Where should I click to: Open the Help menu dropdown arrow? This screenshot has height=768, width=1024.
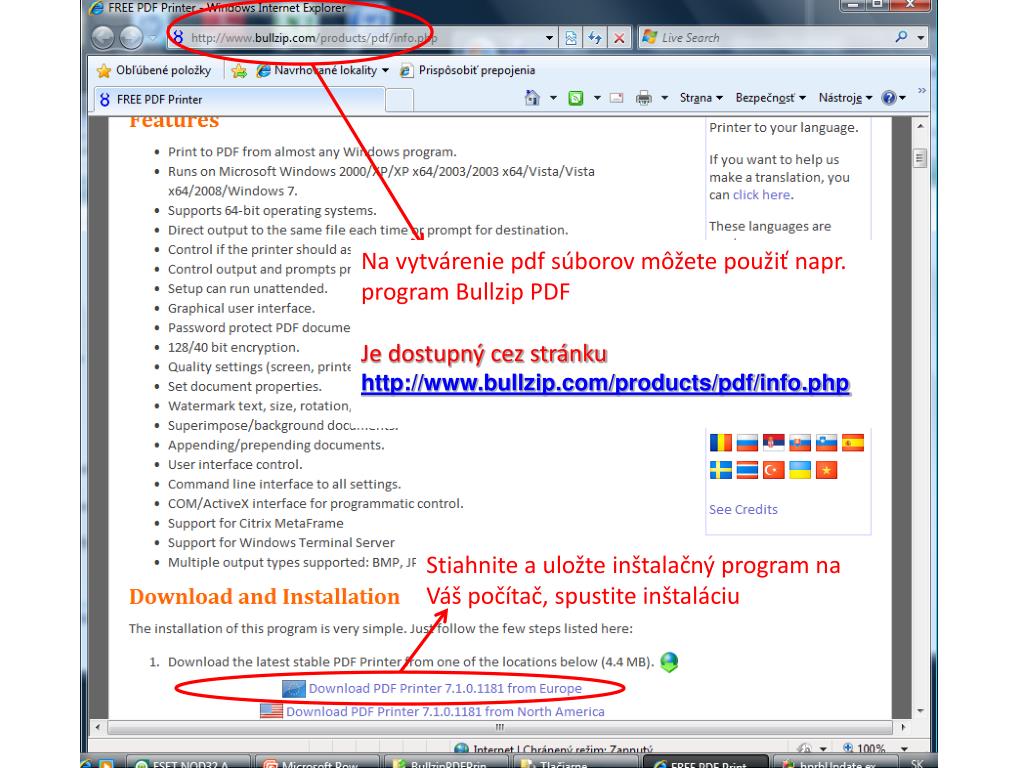pyautogui.click(x=903, y=98)
